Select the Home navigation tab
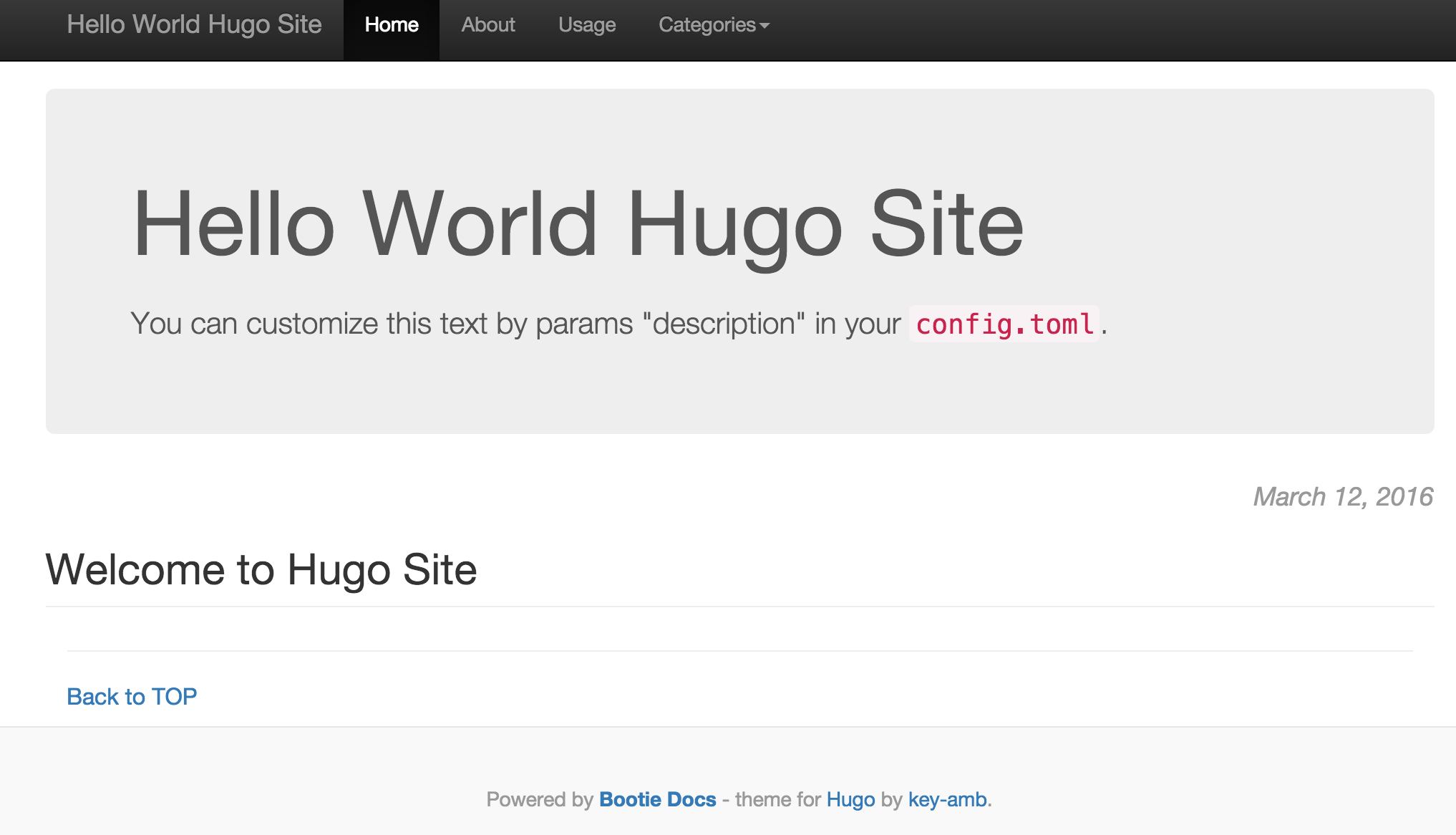Image resolution: width=1456 pixels, height=835 pixels. tap(392, 25)
